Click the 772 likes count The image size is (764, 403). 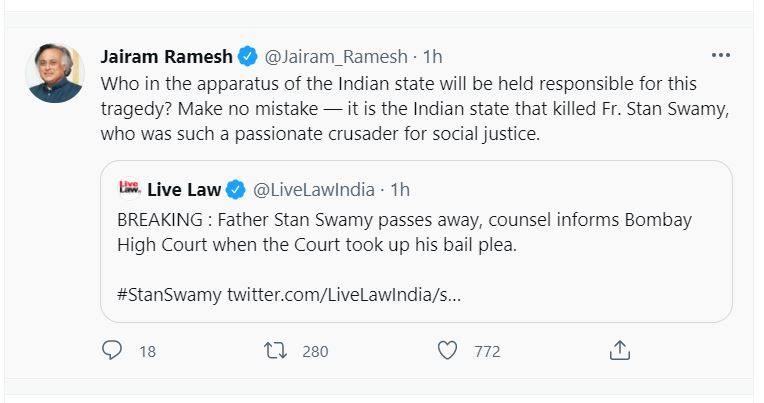486,351
